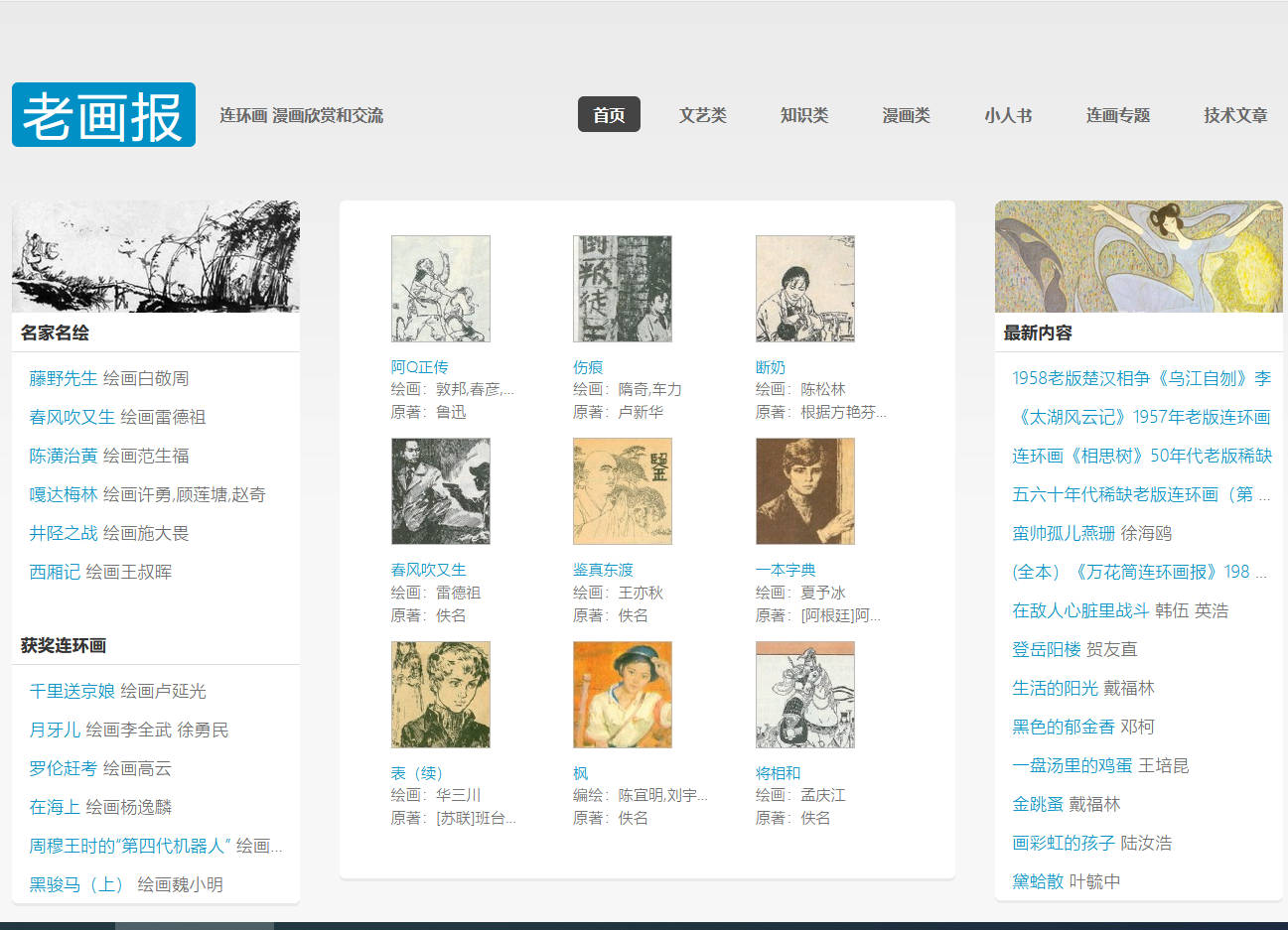Click the 千里送京娘 award-winning comic link
The width and height of the screenshot is (1288, 930).
coord(72,691)
